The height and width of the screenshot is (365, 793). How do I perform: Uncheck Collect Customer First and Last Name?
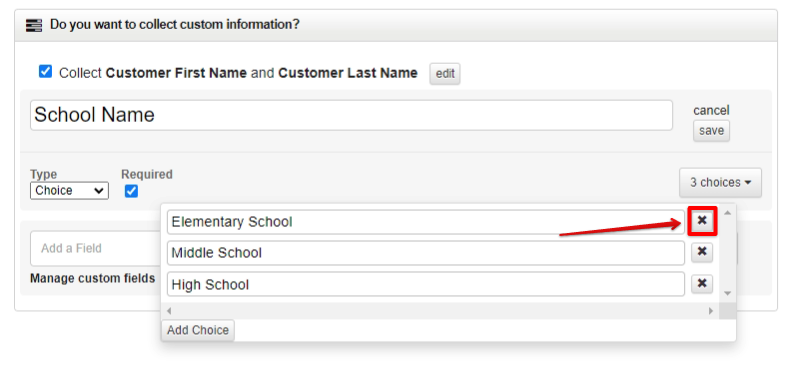pyautogui.click(x=46, y=72)
